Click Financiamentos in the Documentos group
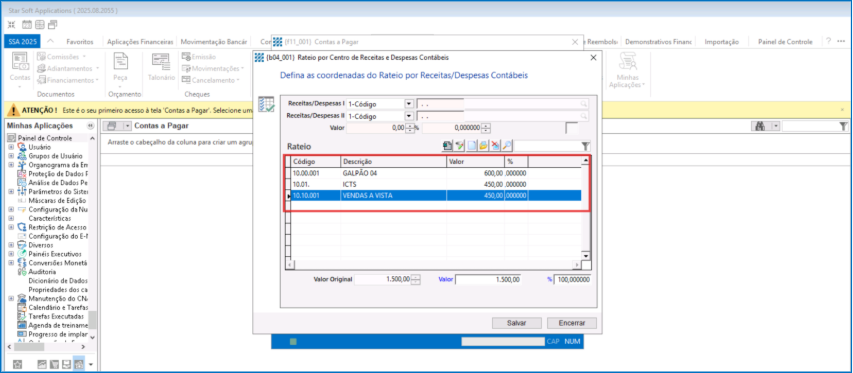Viewport: 853px width, 373px height. click(x=68, y=80)
